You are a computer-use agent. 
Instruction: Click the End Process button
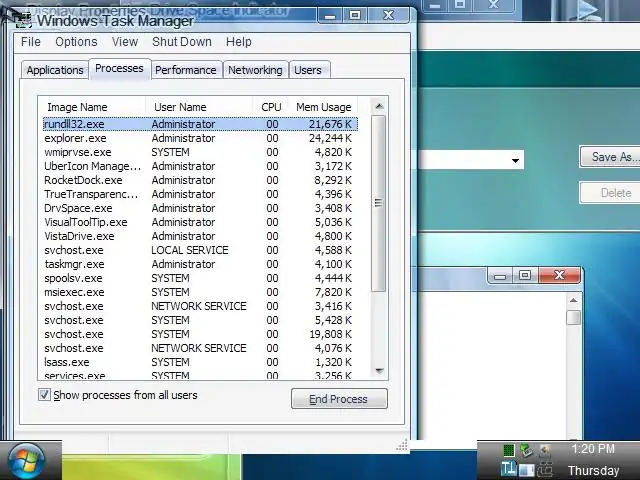pos(339,399)
